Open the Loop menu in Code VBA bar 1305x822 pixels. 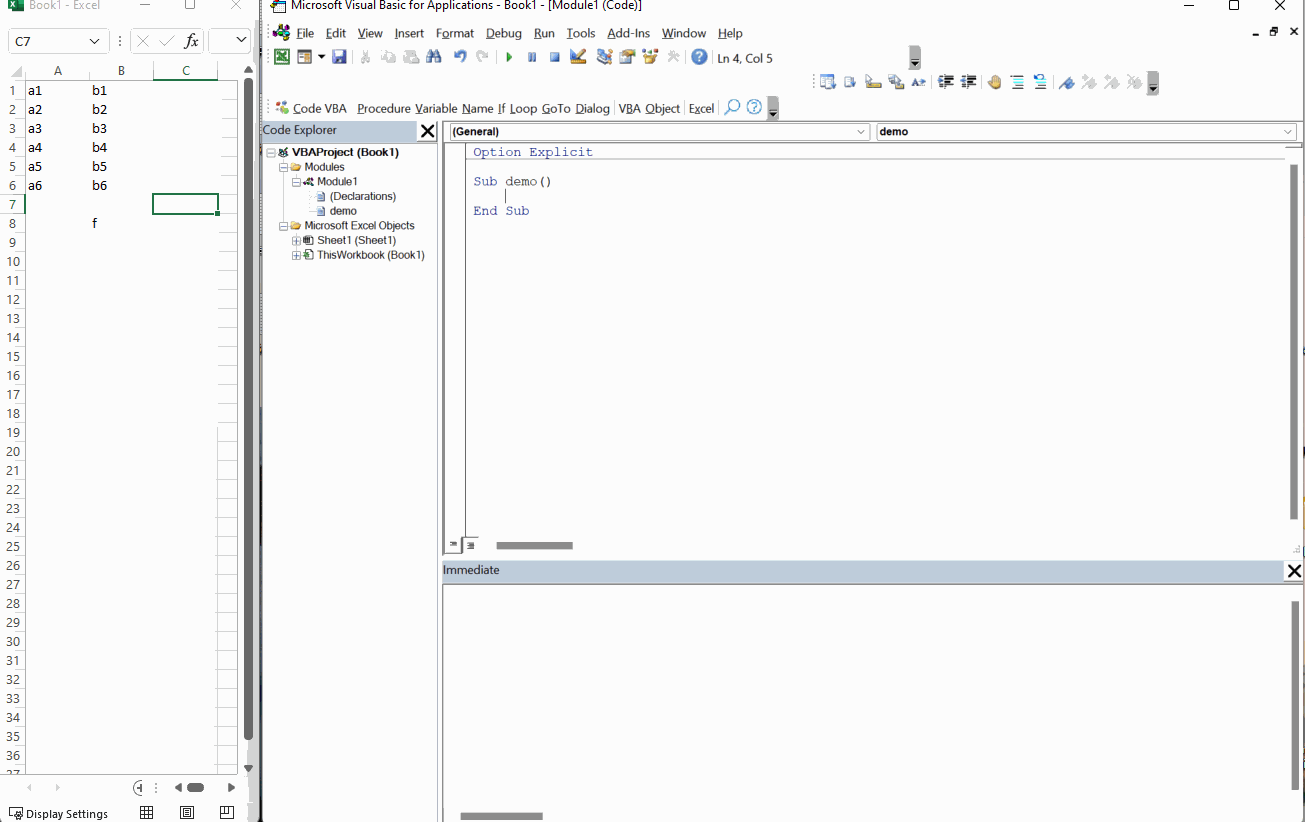(x=523, y=108)
